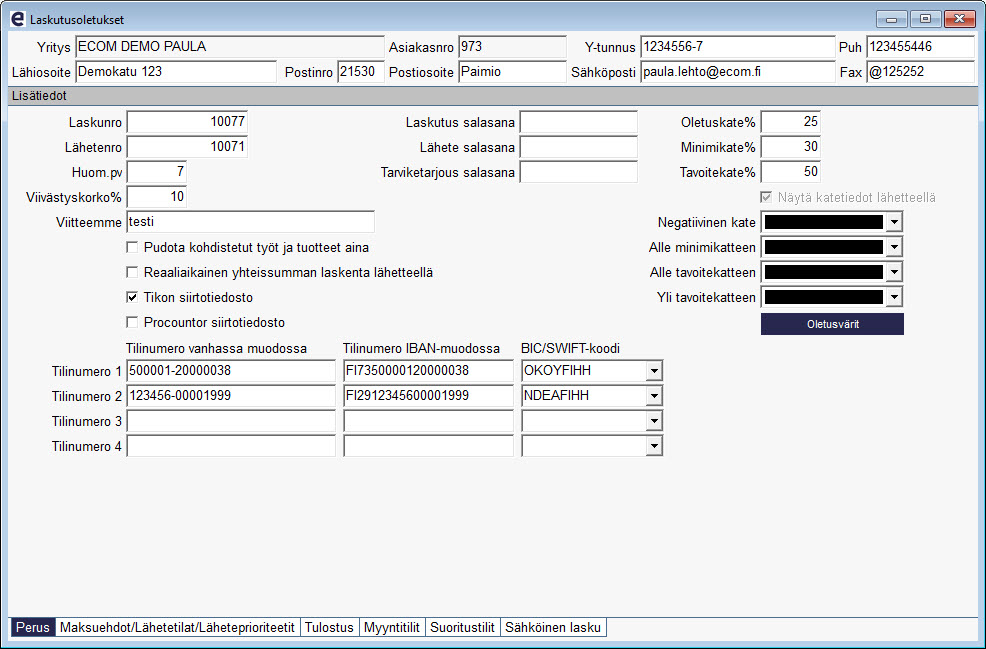986x649 pixels.
Task: Click the Sähköposti field paula.lehto@ecom.fi
Action: click(738, 72)
